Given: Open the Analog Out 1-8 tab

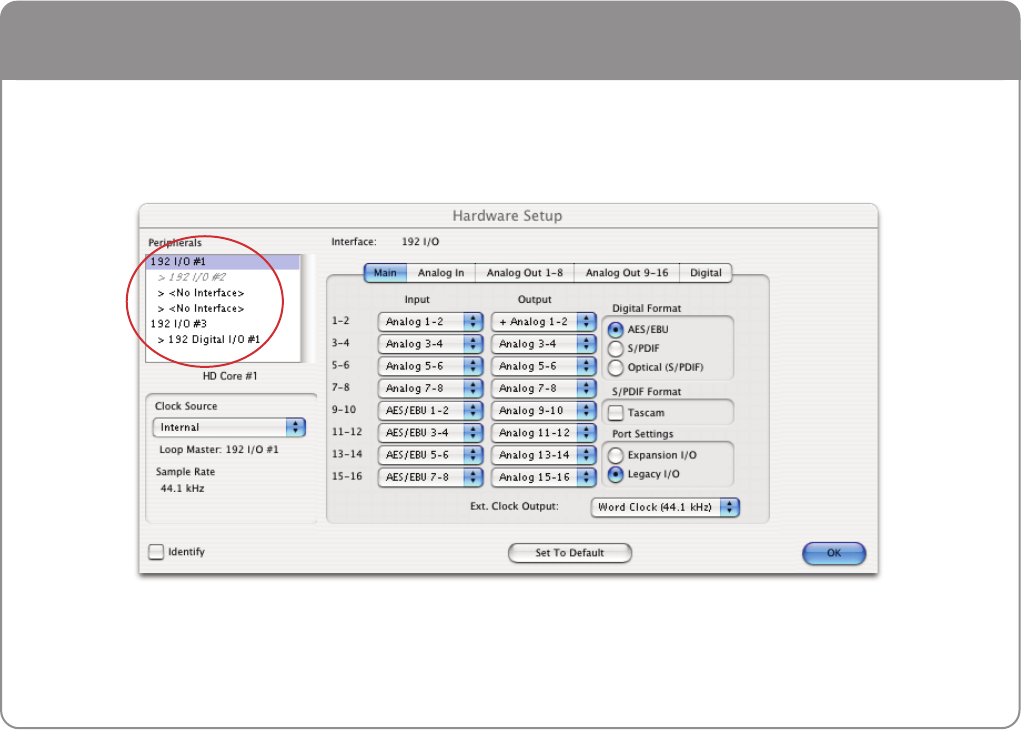Looking at the screenshot, I should [x=524, y=273].
